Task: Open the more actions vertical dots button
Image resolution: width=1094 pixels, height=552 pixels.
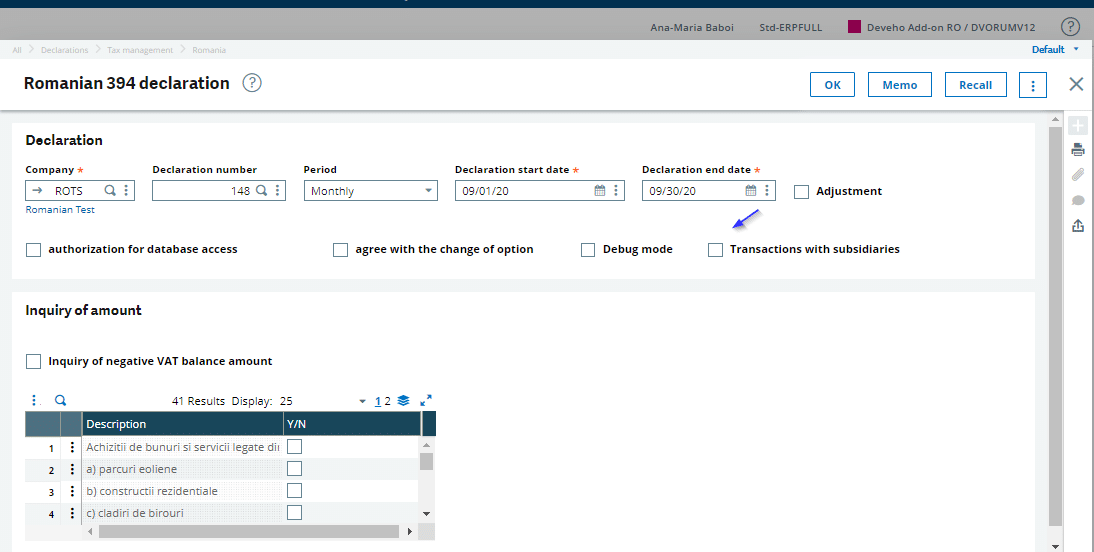Action: pos(1033,85)
